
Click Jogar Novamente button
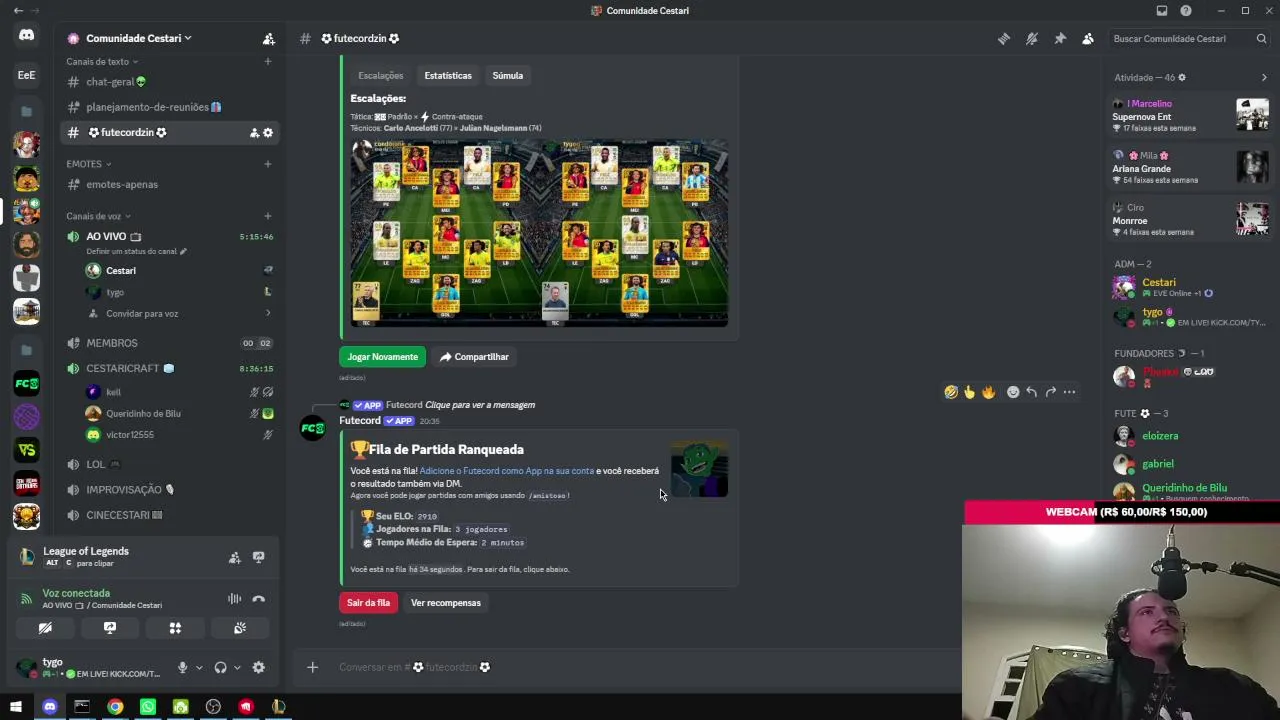(x=382, y=357)
